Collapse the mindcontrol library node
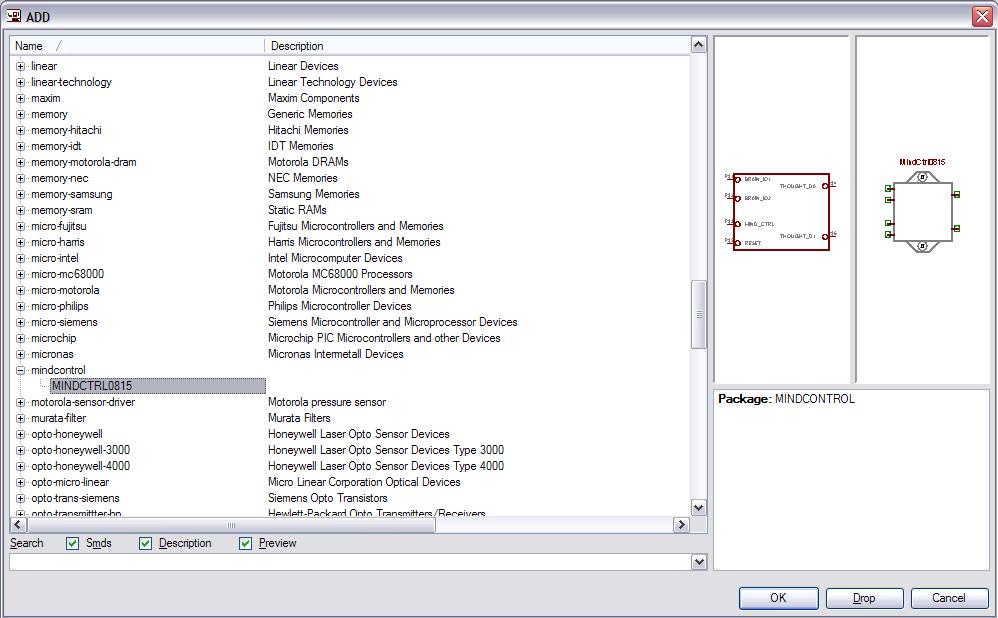Viewport: 998px width, 618px height. (20, 370)
